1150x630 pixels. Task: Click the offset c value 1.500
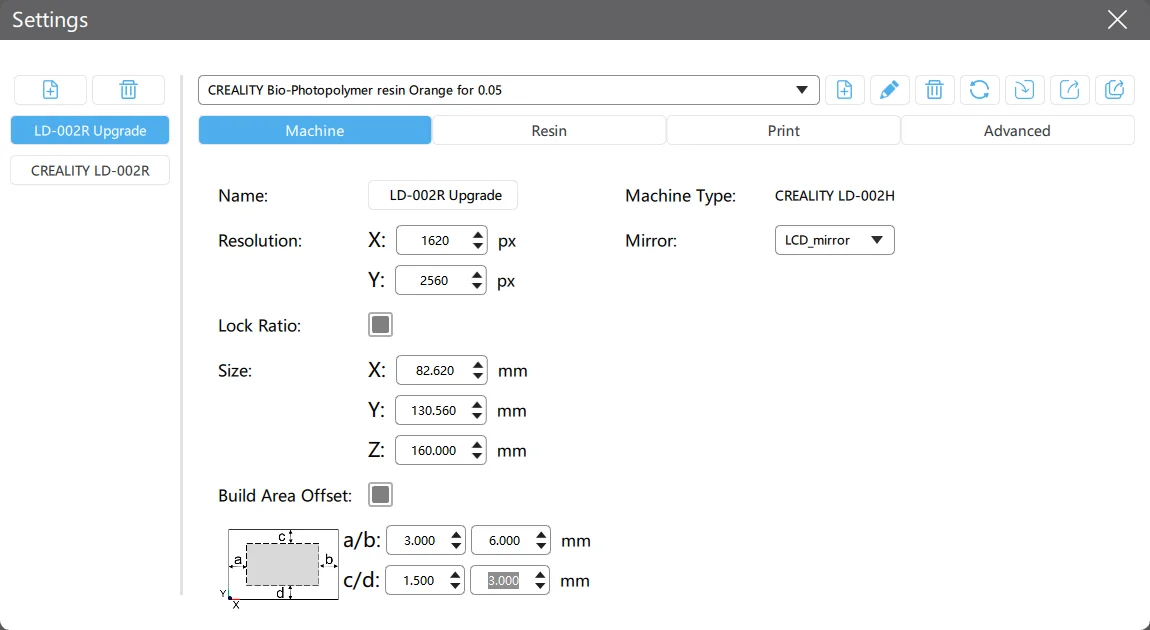coord(418,580)
